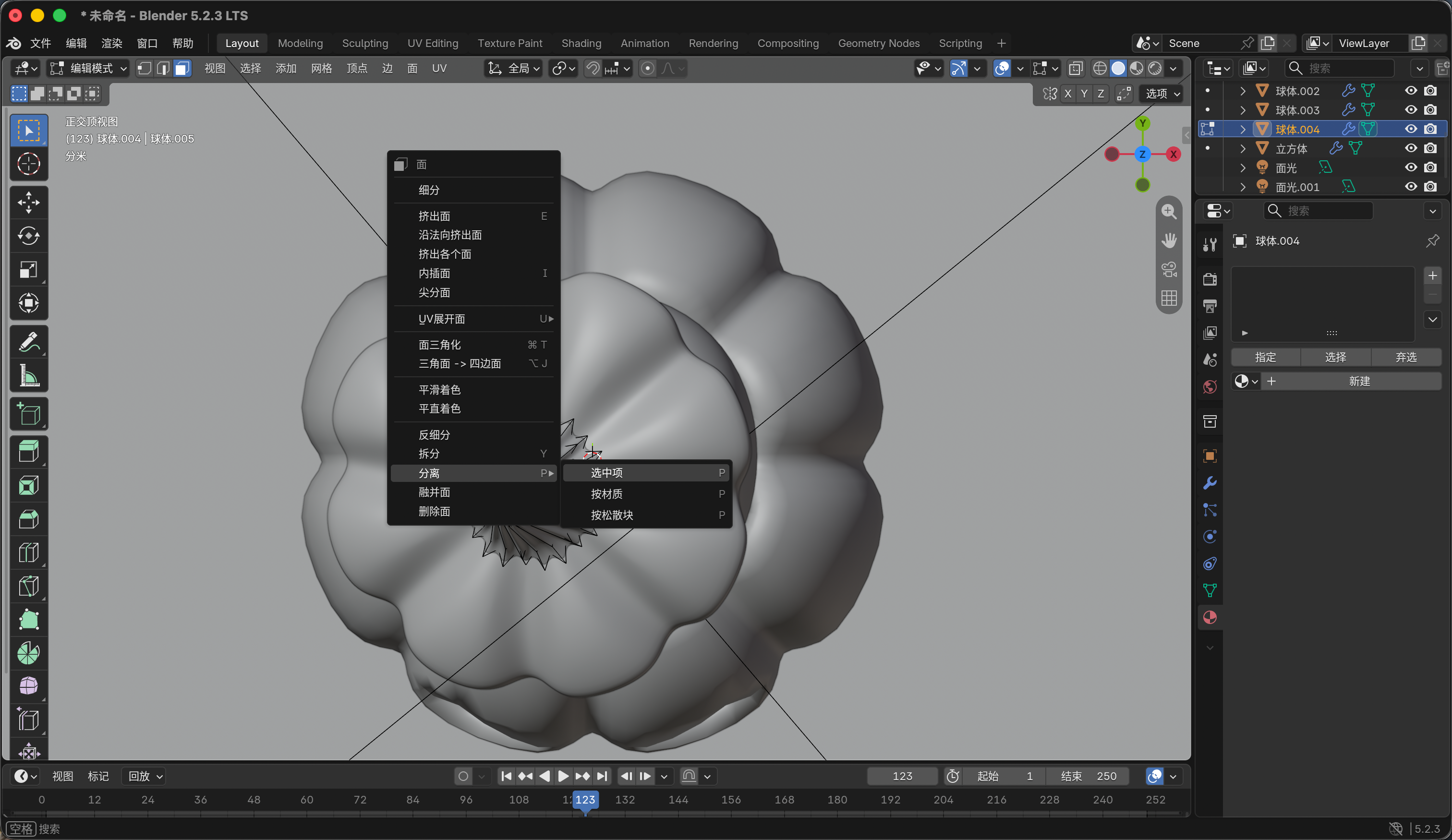Click the current frame field showing 123
1452x840 pixels.
pyautogui.click(x=902, y=776)
